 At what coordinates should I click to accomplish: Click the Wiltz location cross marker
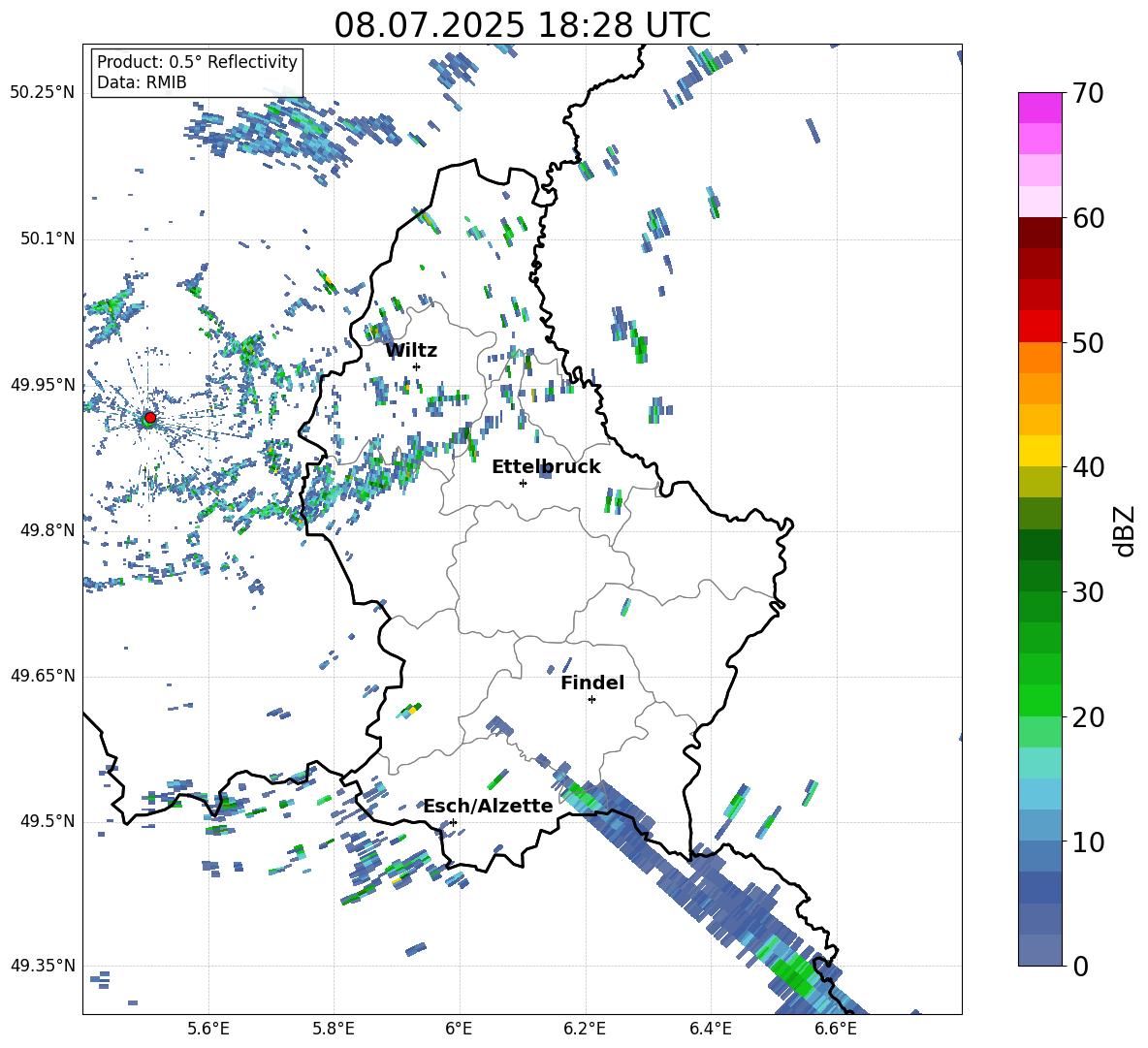pos(417,366)
